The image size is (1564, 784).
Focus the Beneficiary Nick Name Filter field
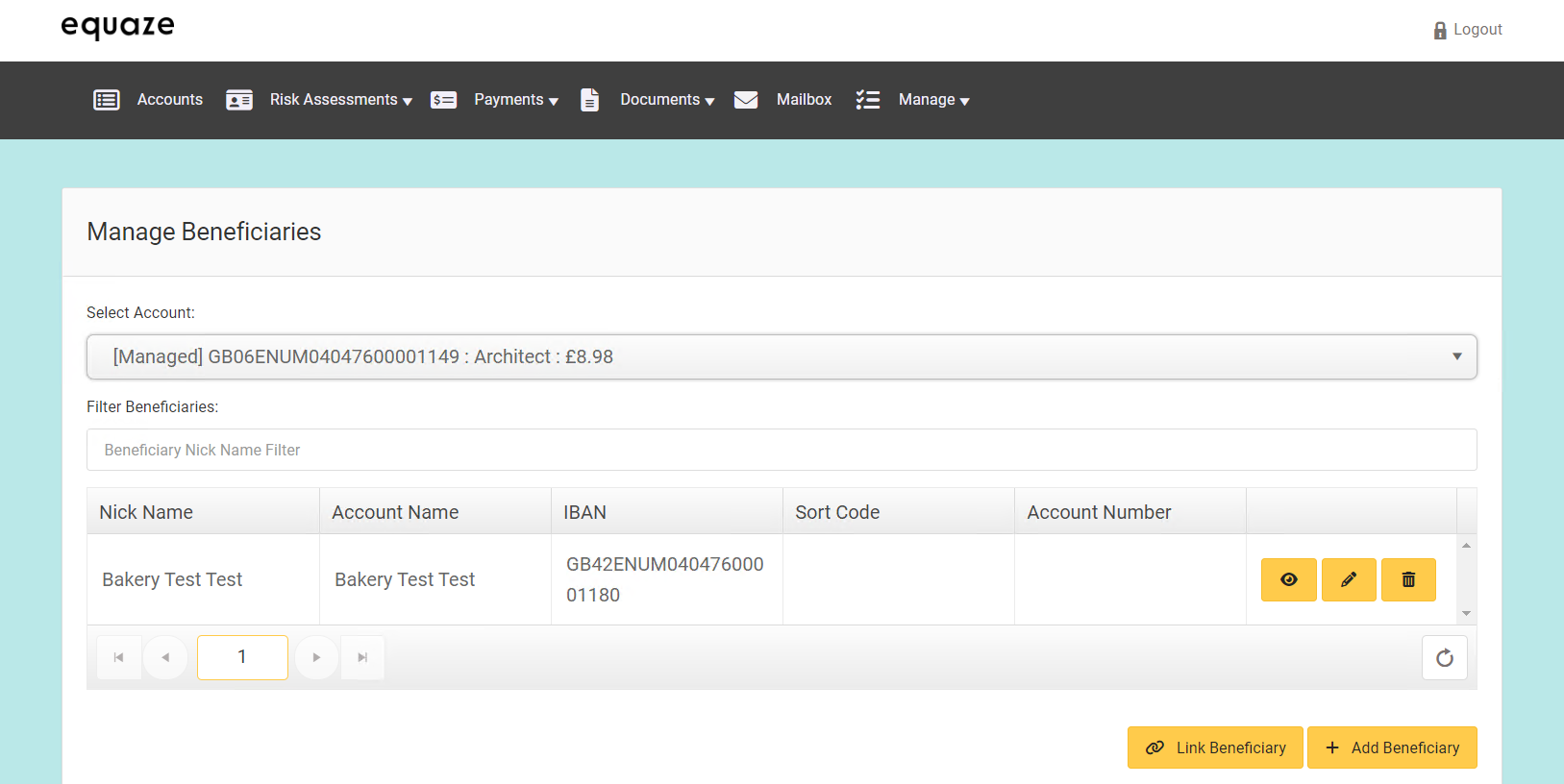click(x=781, y=450)
